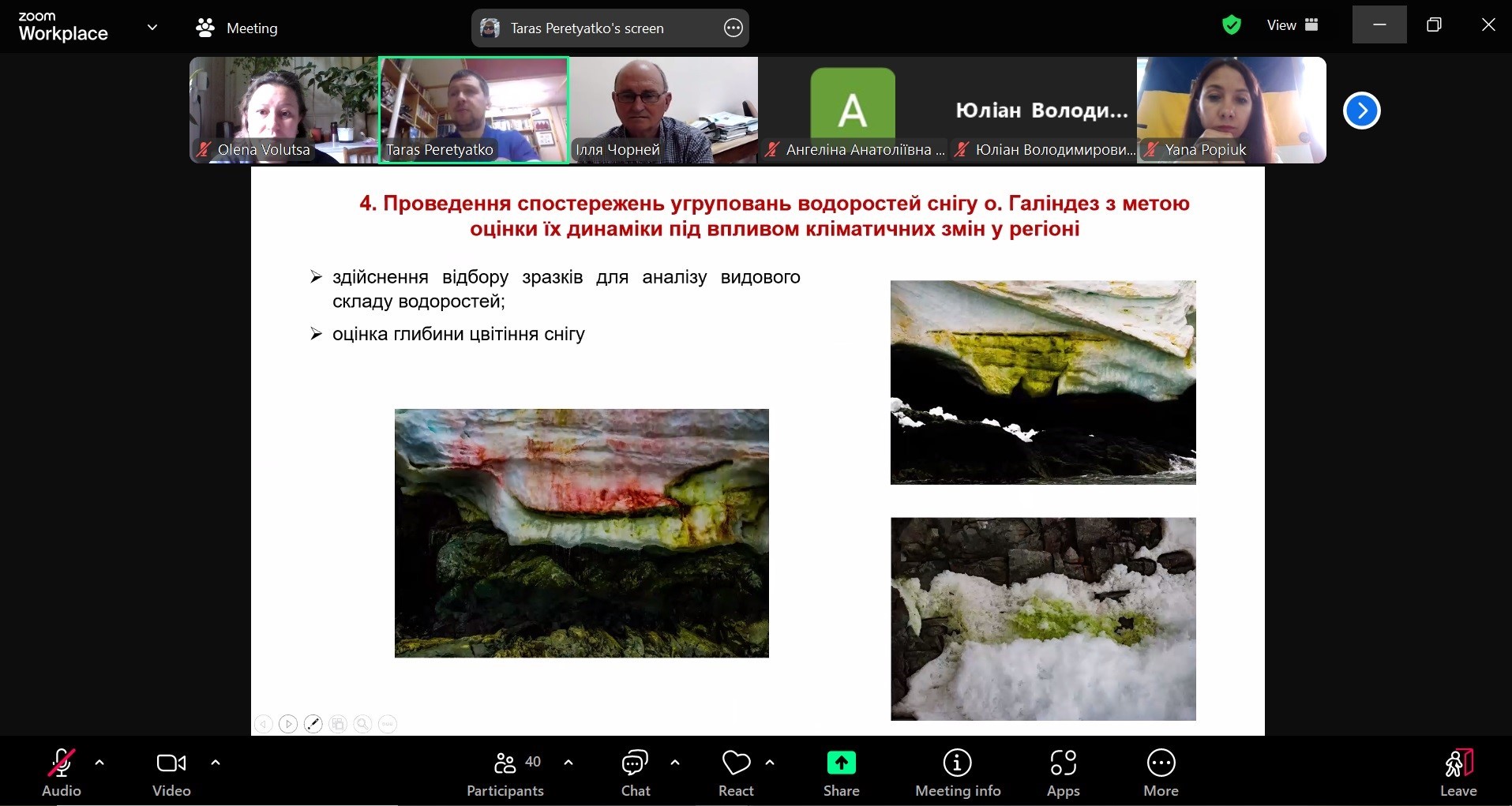This screenshot has height=806, width=1512.
Task: Open the Chat panel
Action: [x=636, y=774]
